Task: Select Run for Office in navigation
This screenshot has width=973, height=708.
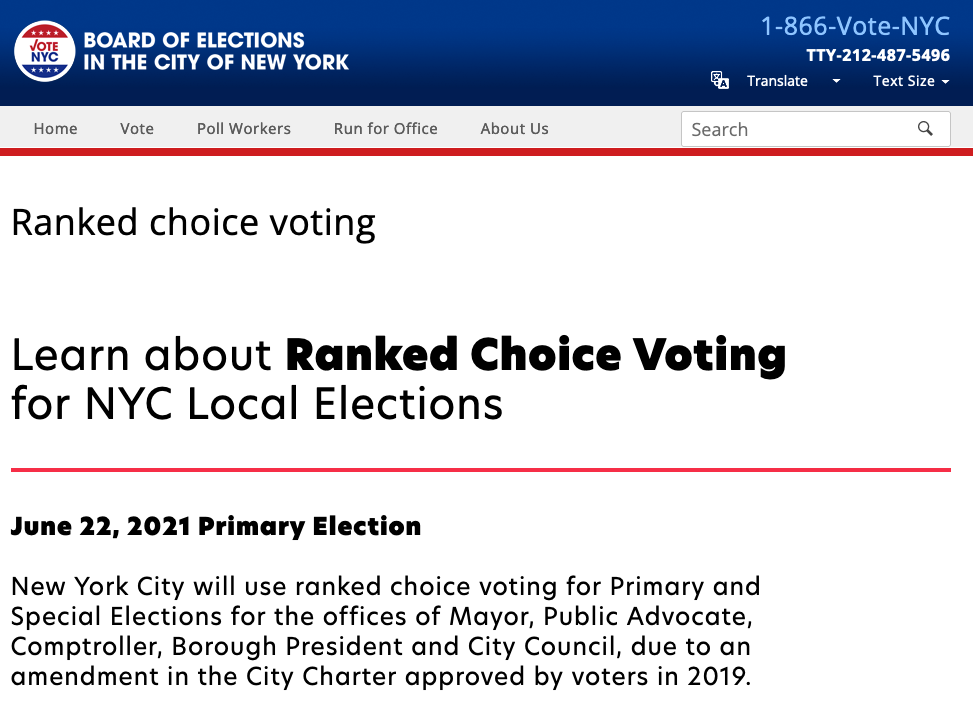Action: coord(385,128)
